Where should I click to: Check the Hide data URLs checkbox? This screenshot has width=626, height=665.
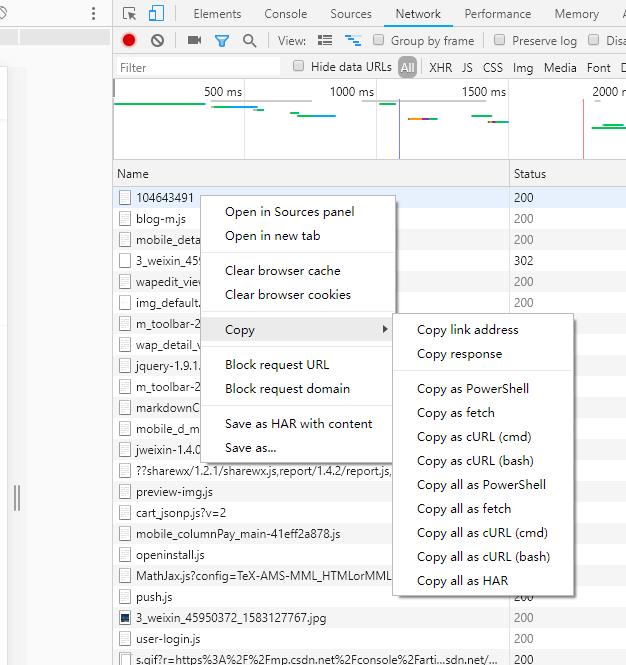tap(299, 66)
